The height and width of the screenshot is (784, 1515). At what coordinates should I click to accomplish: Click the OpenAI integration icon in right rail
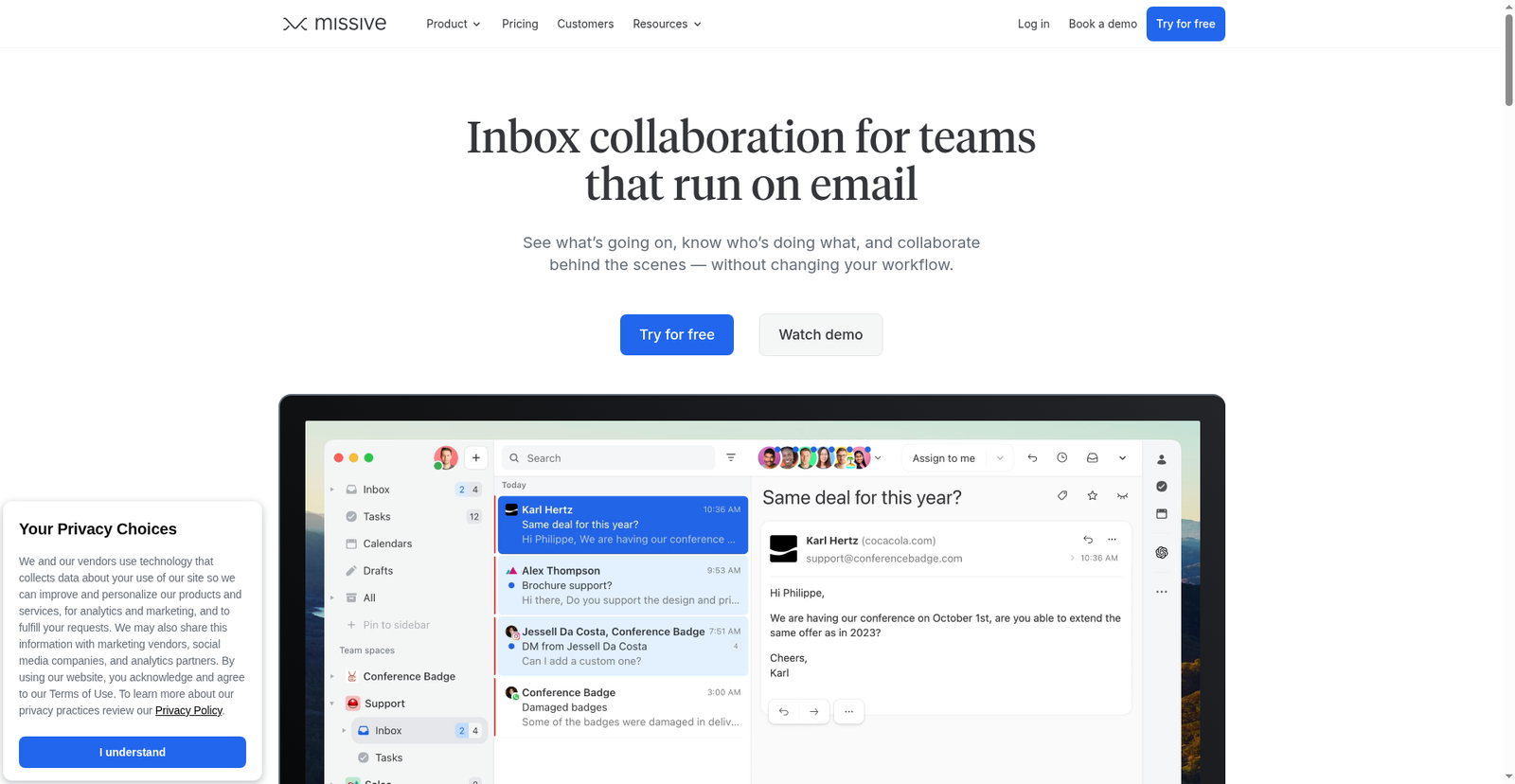pos(1162,553)
